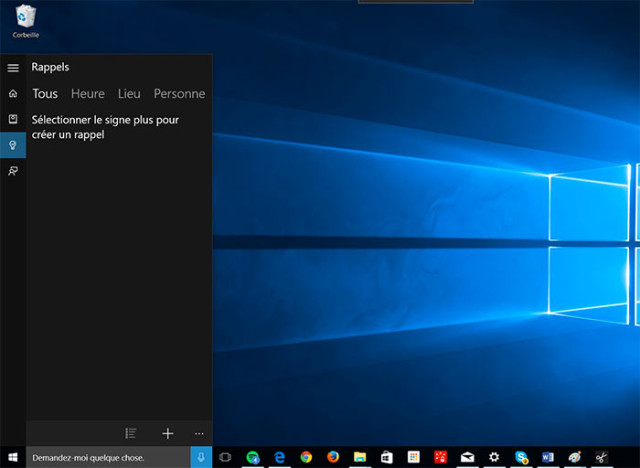This screenshot has height=468, width=640.
Task: Open the green app with badge in taskbar
Action: (x=253, y=457)
